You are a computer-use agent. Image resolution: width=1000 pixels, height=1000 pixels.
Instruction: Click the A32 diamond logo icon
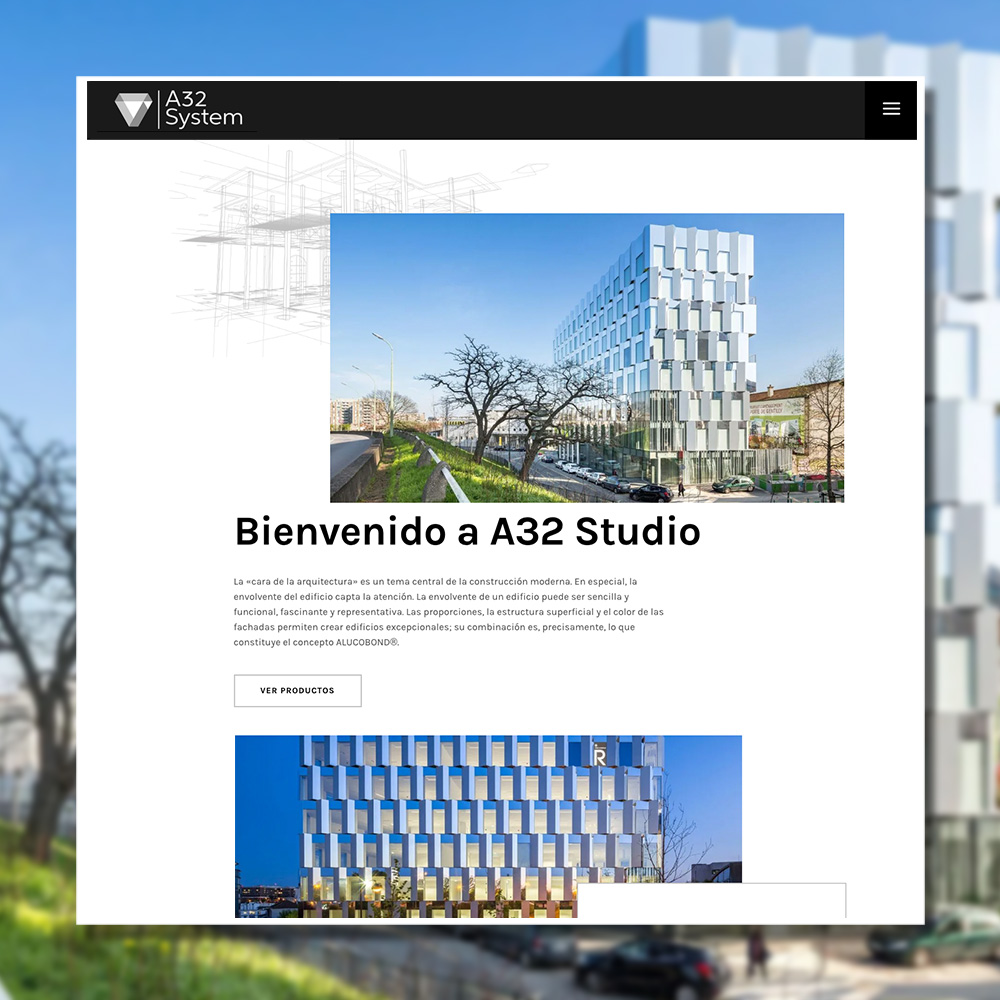(x=131, y=107)
